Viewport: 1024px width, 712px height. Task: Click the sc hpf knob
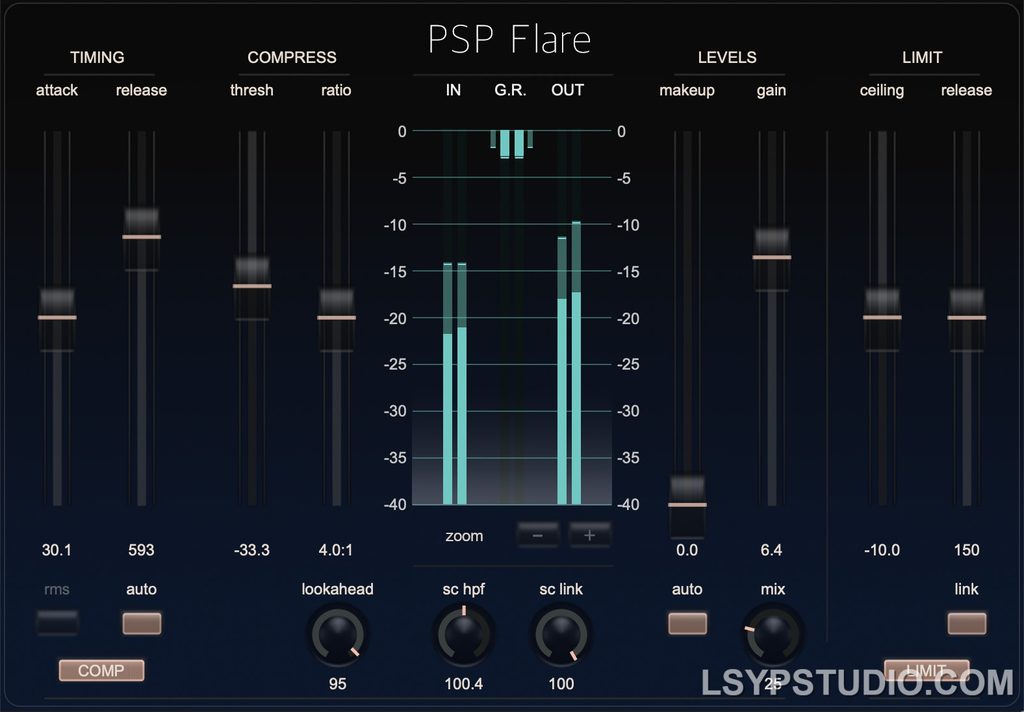click(x=464, y=634)
